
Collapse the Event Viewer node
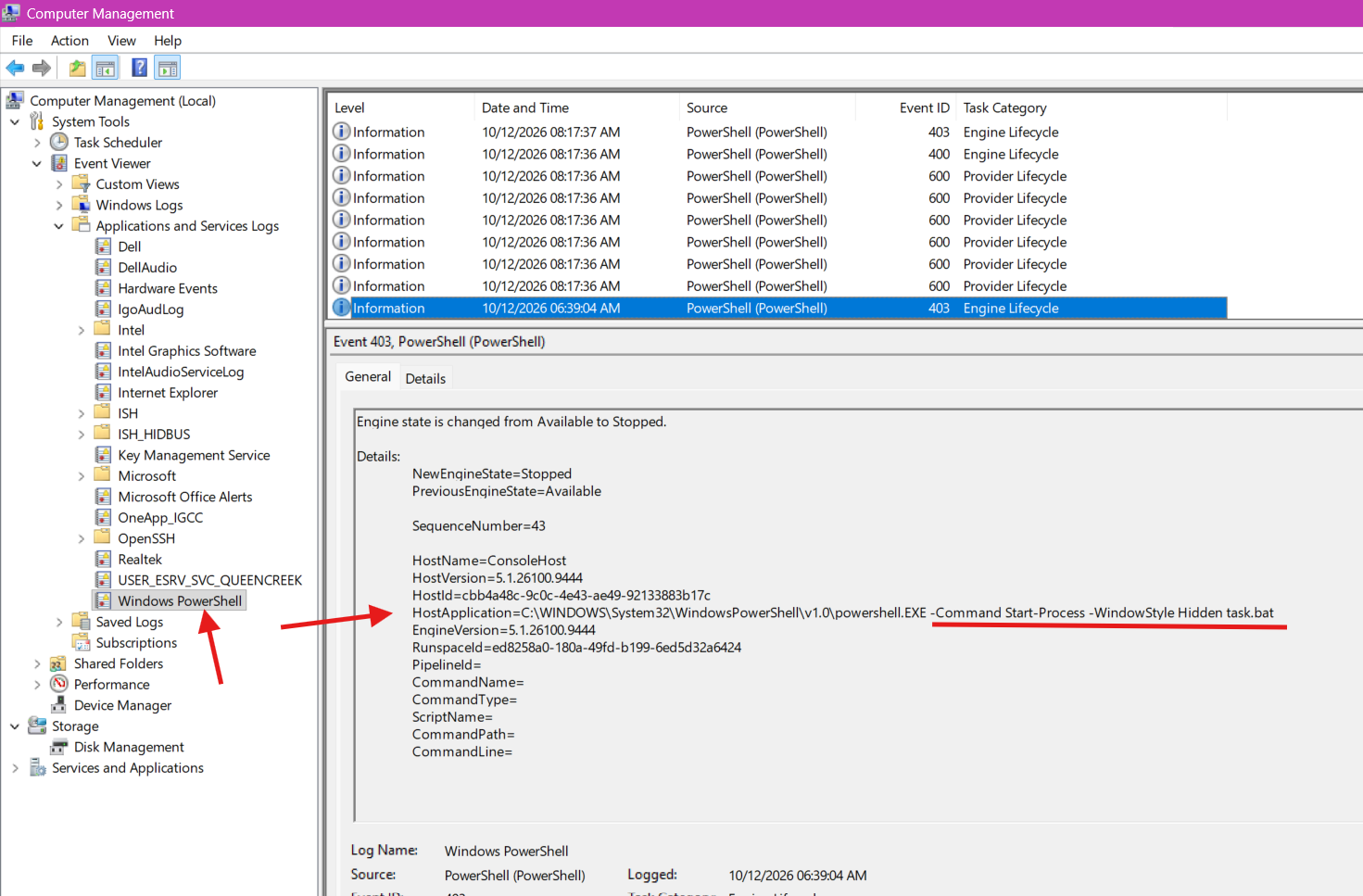point(37,163)
